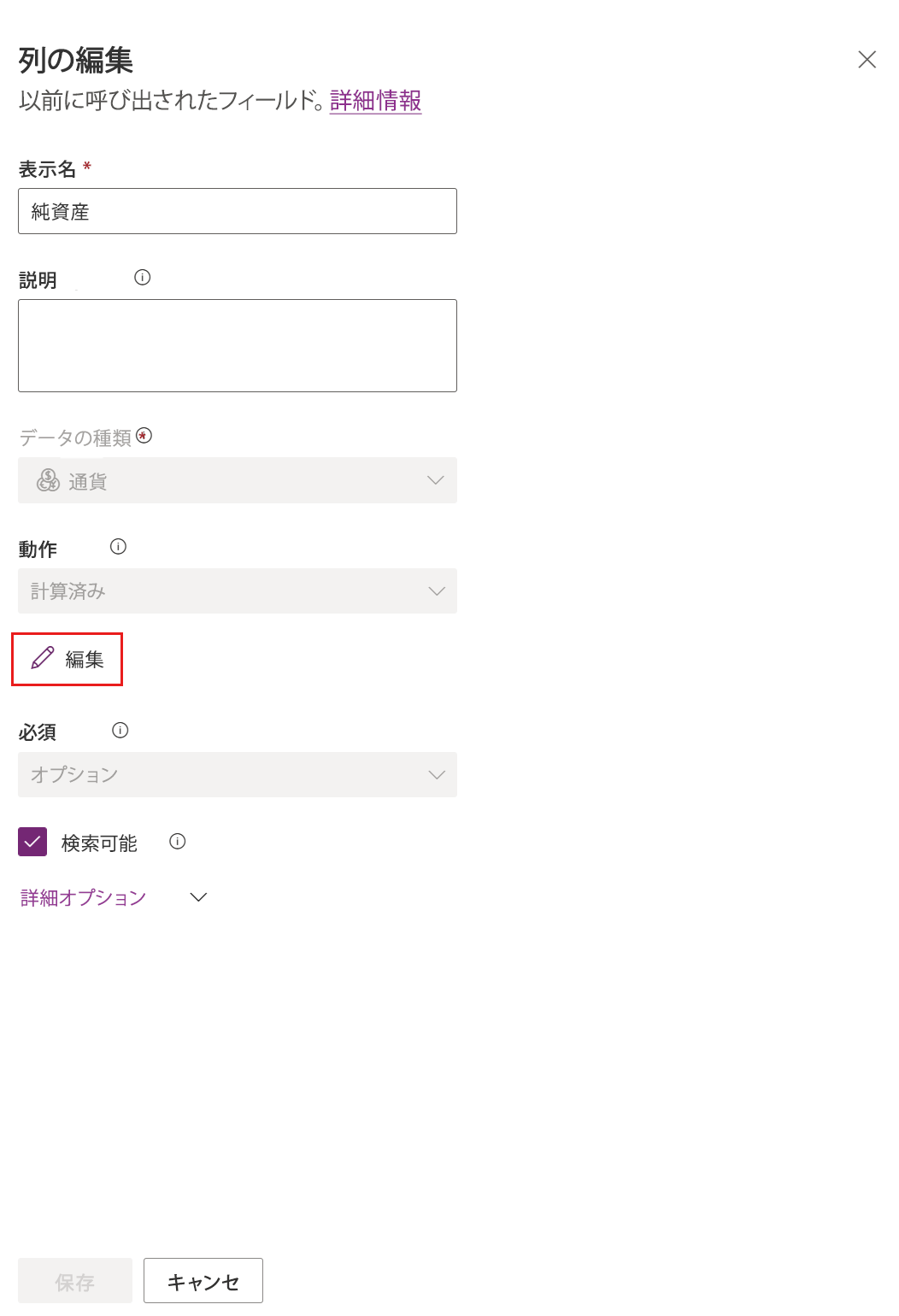The height and width of the screenshot is (1316, 899).
Task: Click inside the empty 説明 description box
Action: [x=237, y=344]
